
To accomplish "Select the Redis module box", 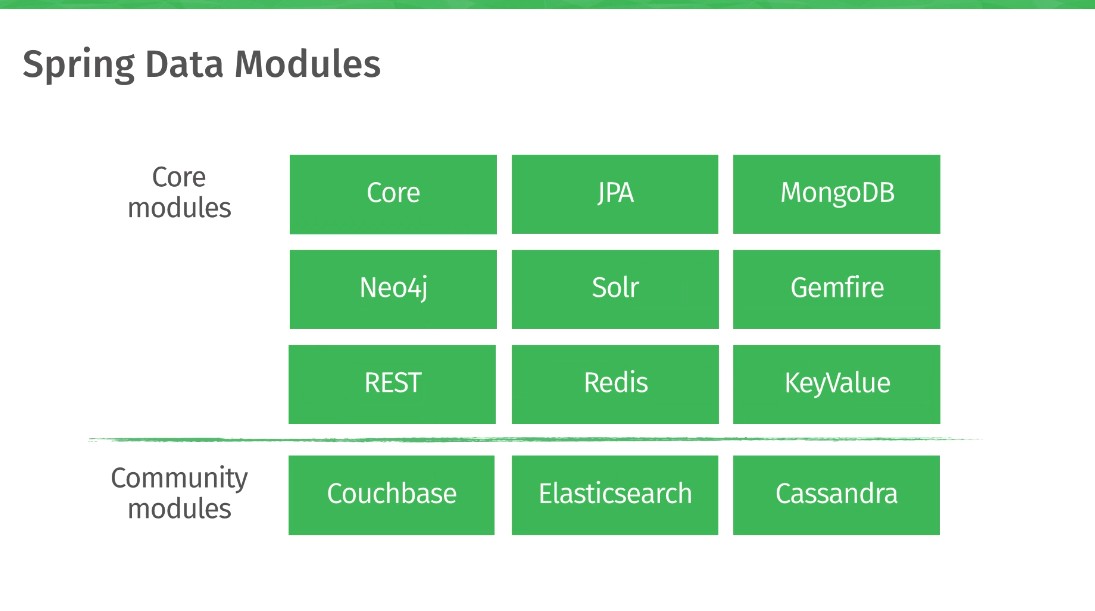I will 615,384.
